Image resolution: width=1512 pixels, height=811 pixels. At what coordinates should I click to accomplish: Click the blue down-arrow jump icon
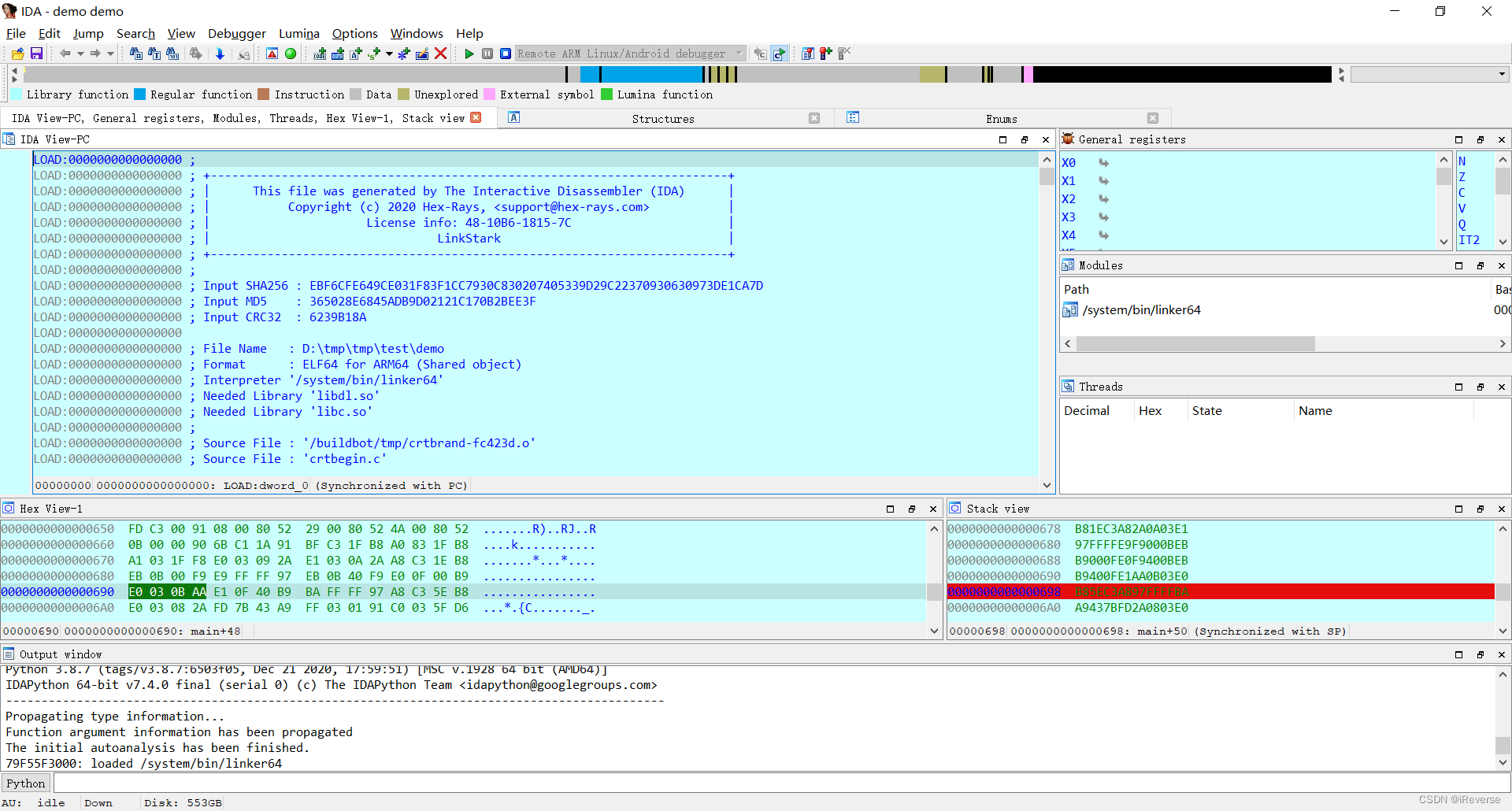220,54
